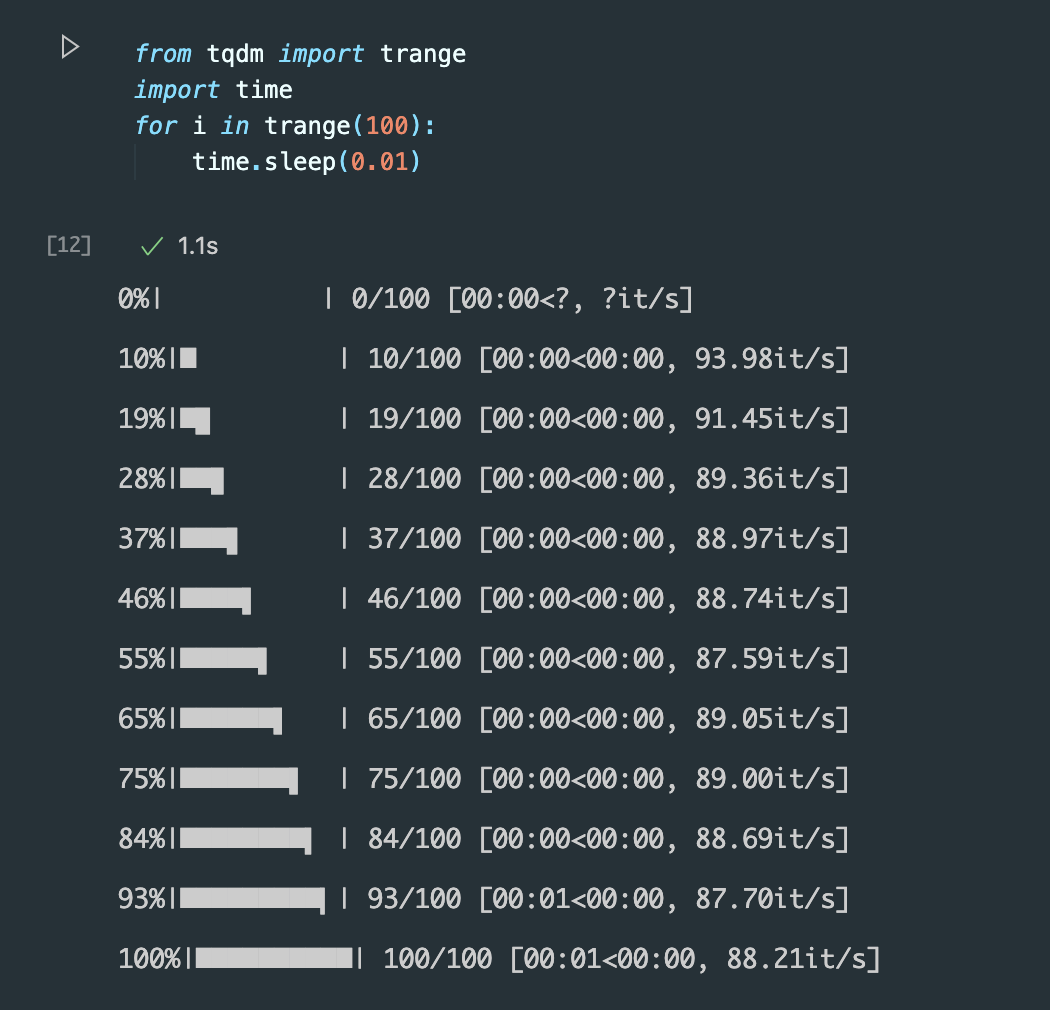1050x1010 pixels.
Task: Click the 1.1s execution time label
Action: pos(198,246)
